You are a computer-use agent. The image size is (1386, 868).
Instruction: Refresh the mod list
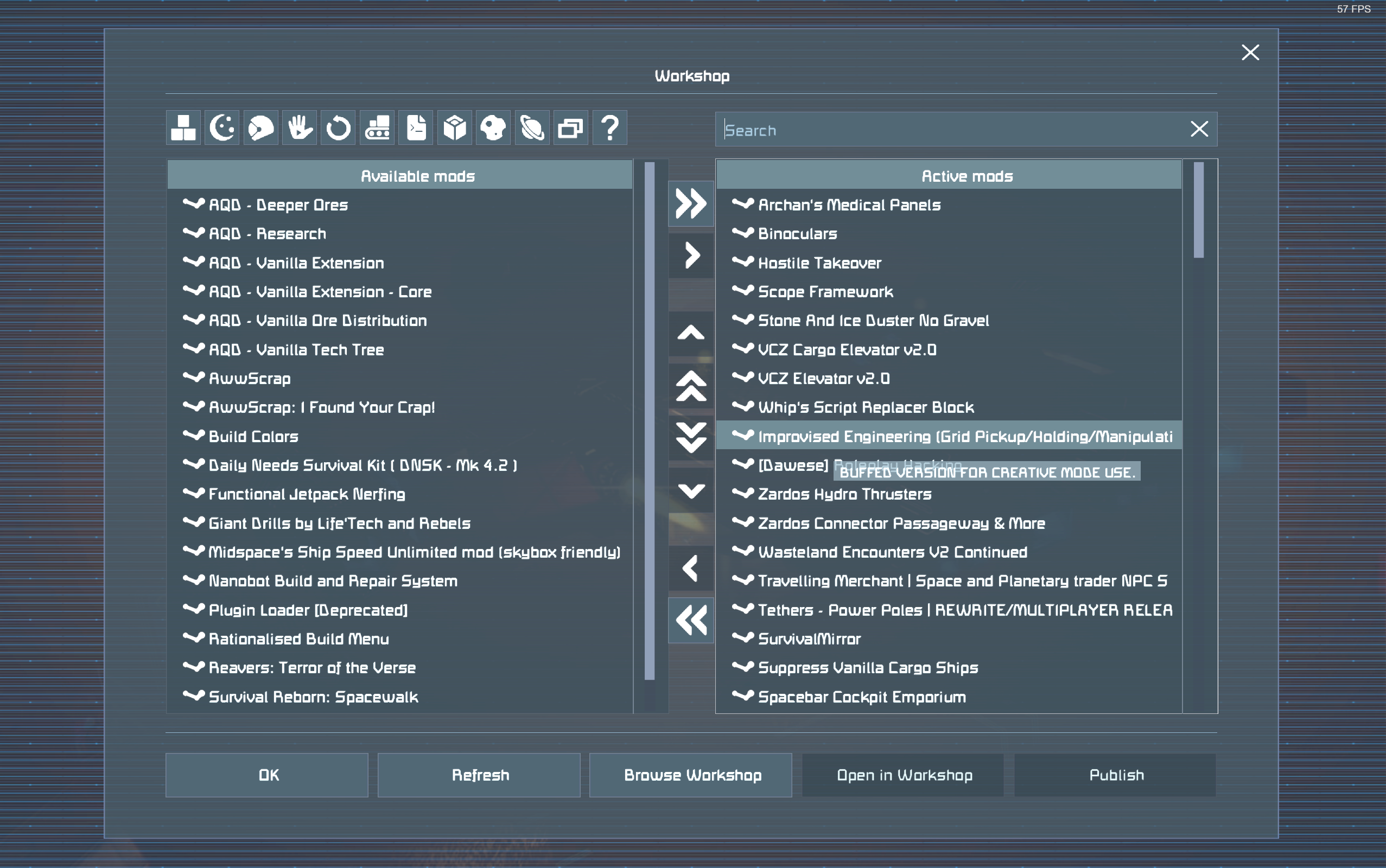click(479, 775)
